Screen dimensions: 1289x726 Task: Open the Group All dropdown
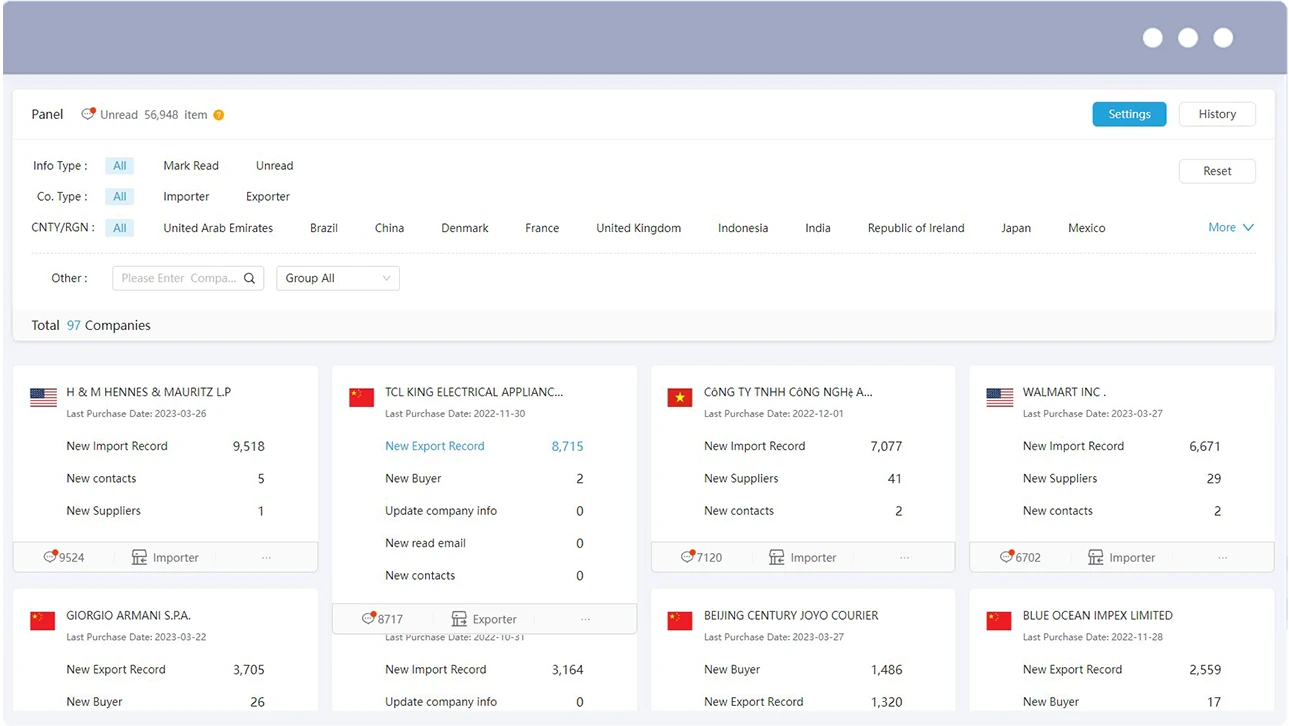[x=338, y=278]
